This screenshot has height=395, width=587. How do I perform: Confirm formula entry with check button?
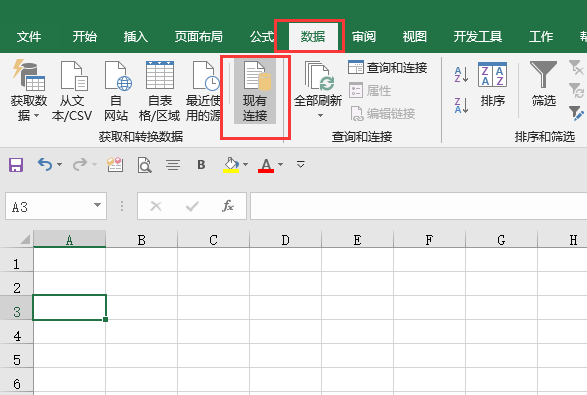[x=192, y=206]
